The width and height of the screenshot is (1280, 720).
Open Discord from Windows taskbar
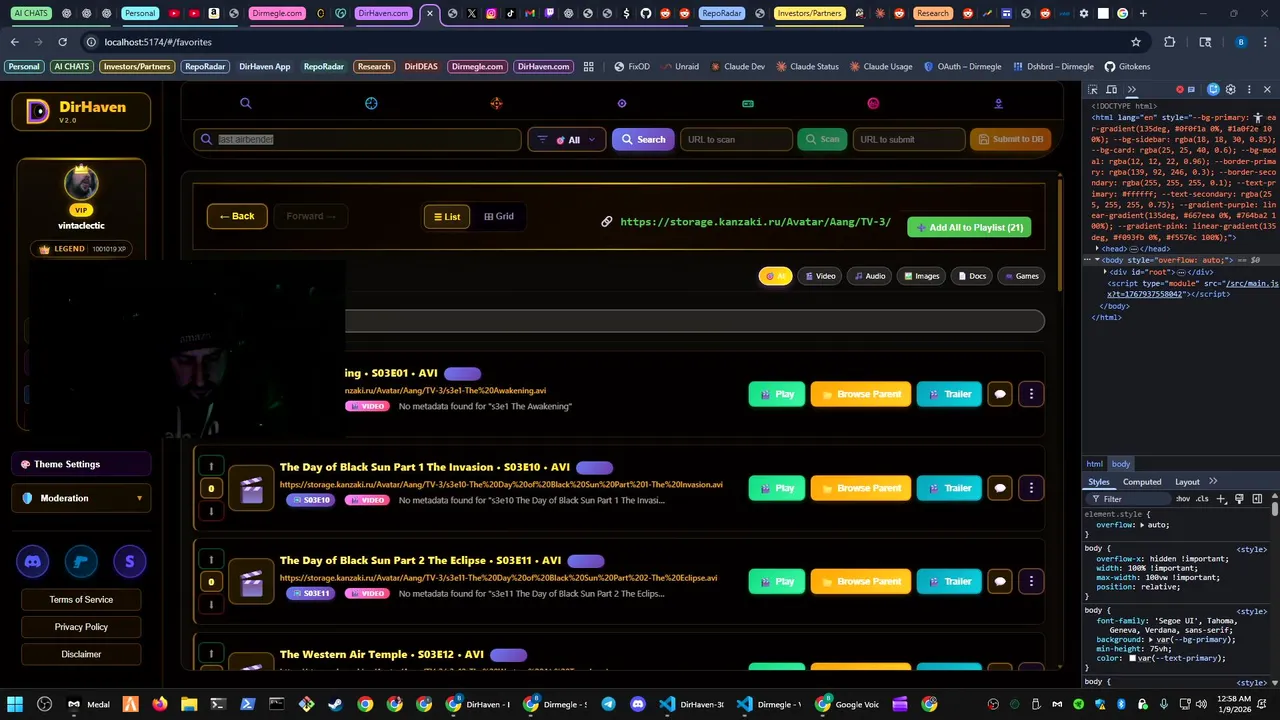point(638,704)
